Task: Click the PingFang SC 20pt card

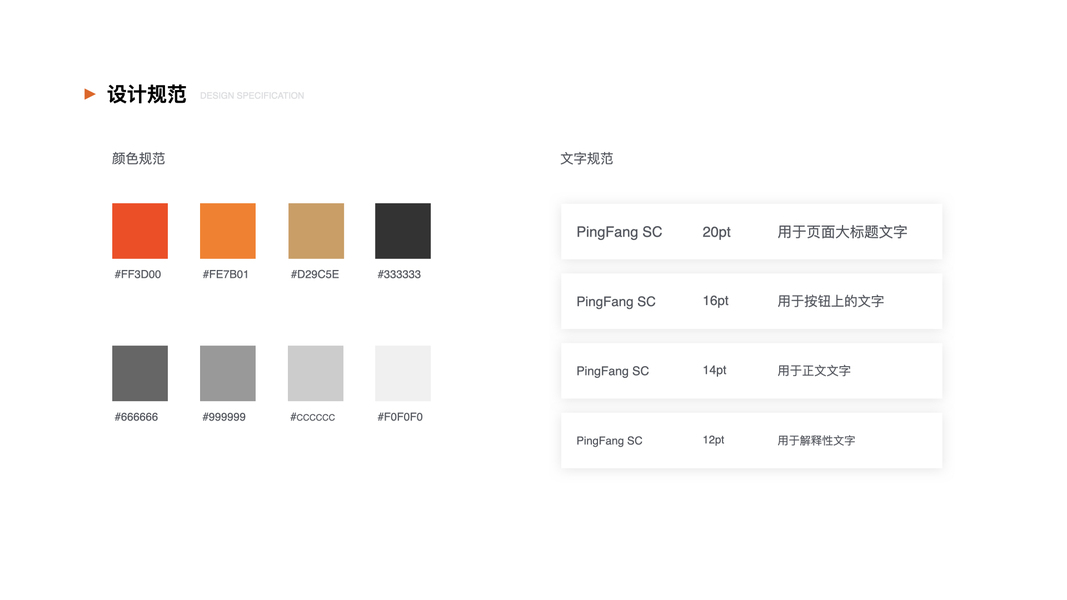Action: pyautogui.click(x=751, y=232)
